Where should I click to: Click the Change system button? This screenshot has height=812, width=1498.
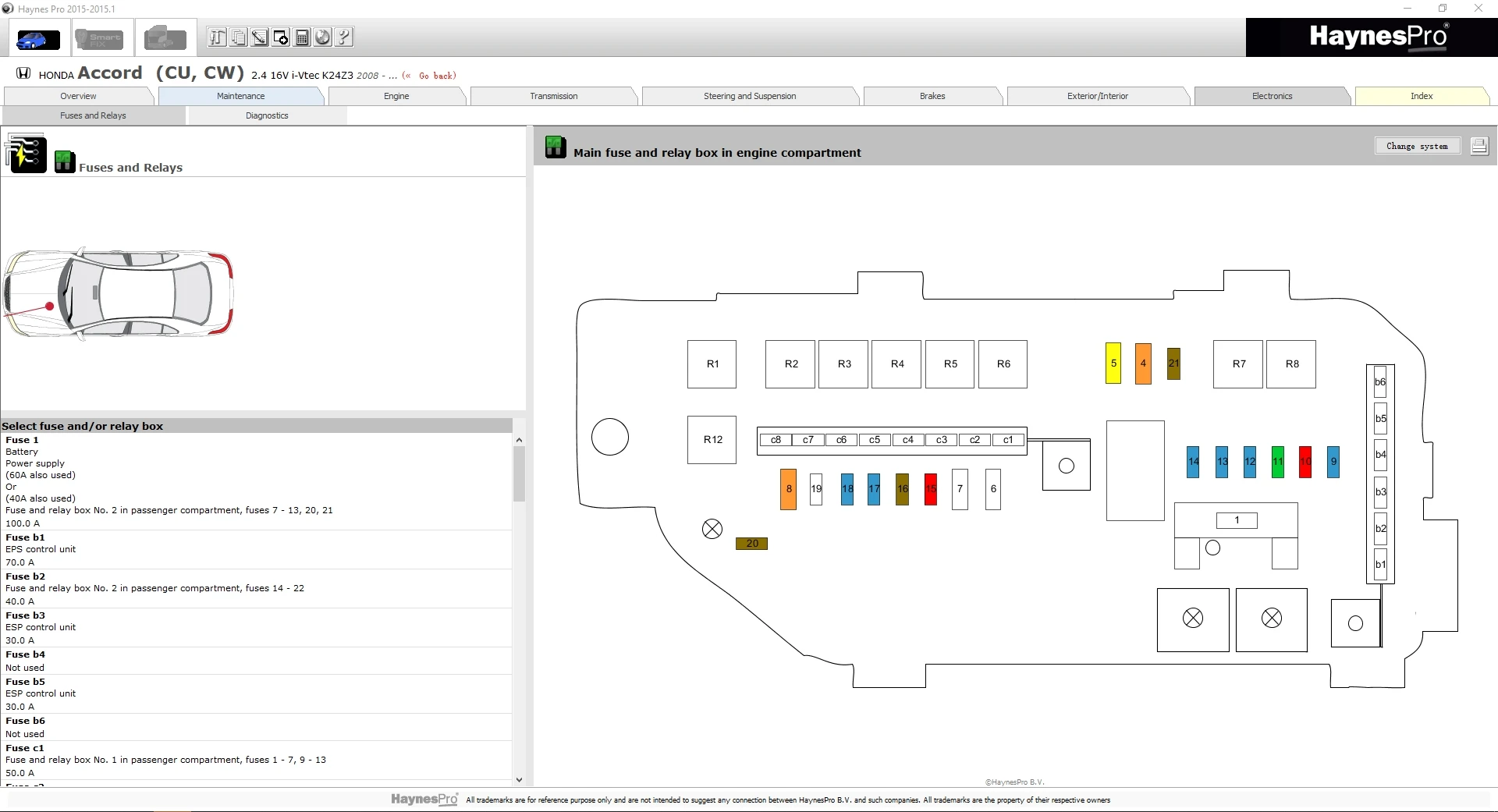(x=1417, y=146)
